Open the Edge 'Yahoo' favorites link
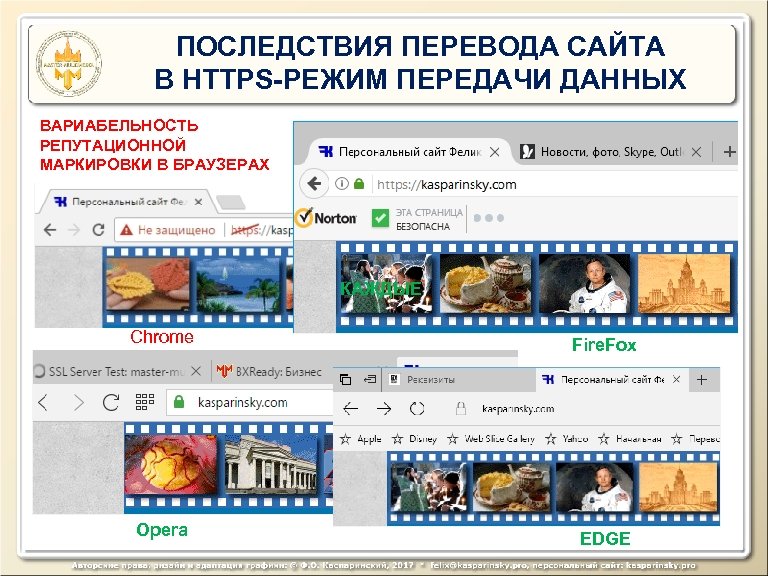Viewport: 768px width, 576px height. pyautogui.click(x=567, y=439)
